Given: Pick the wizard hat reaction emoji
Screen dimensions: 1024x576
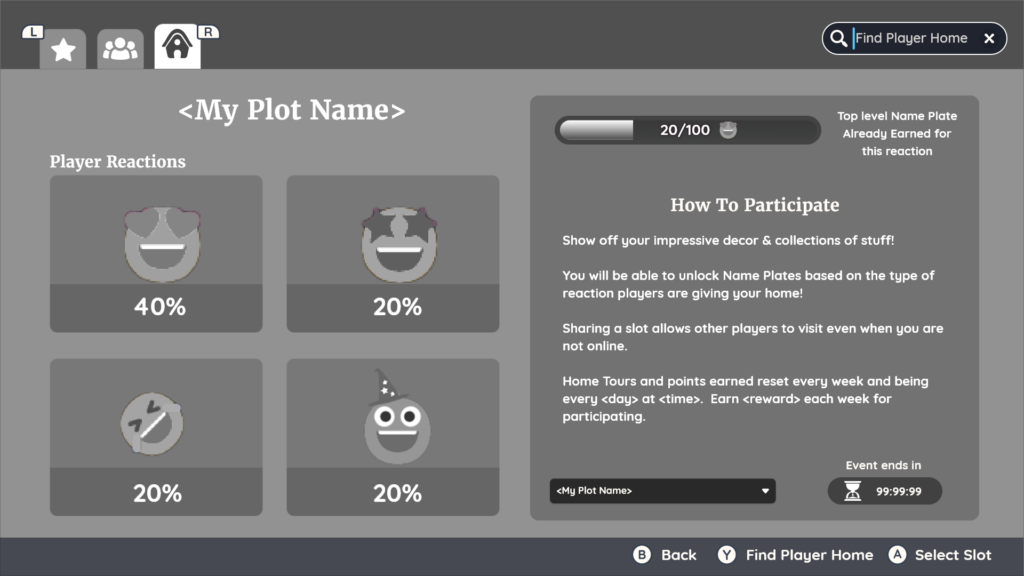Looking at the screenshot, I should (x=397, y=417).
